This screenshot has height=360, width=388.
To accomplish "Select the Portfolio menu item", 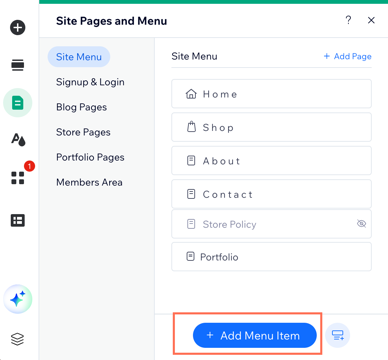I will point(271,257).
